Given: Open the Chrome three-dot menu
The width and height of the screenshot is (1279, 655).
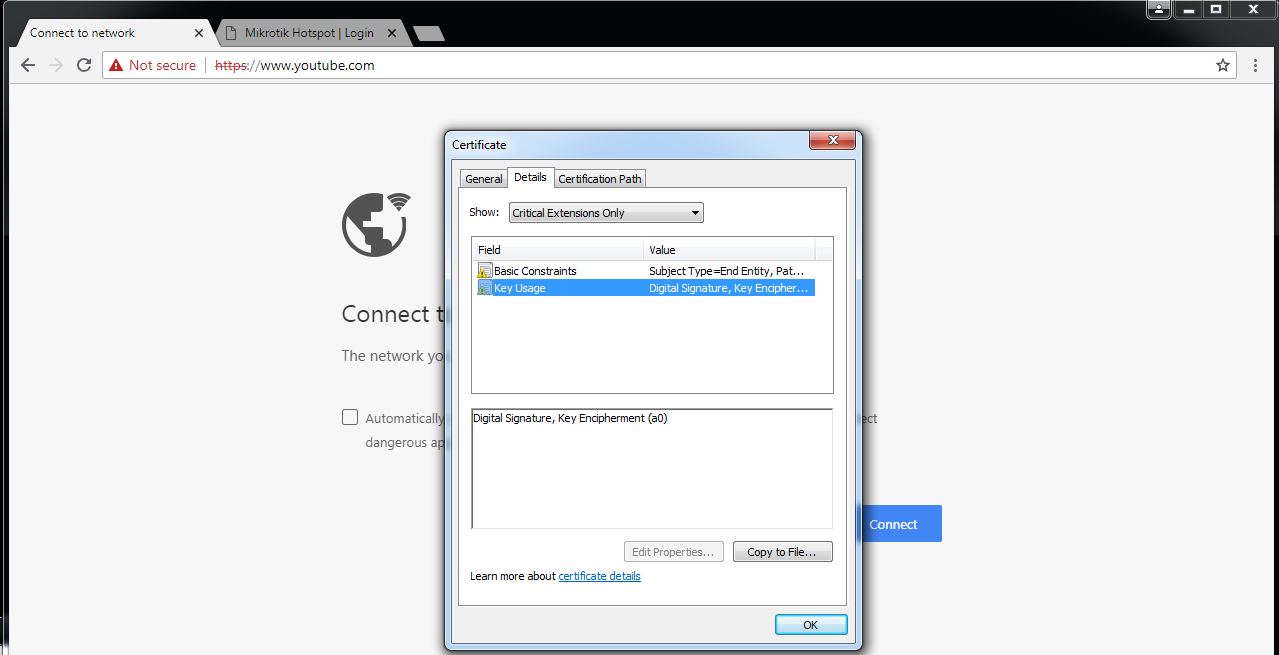Looking at the screenshot, I should pyautogui.click(x=1256, y=65).
